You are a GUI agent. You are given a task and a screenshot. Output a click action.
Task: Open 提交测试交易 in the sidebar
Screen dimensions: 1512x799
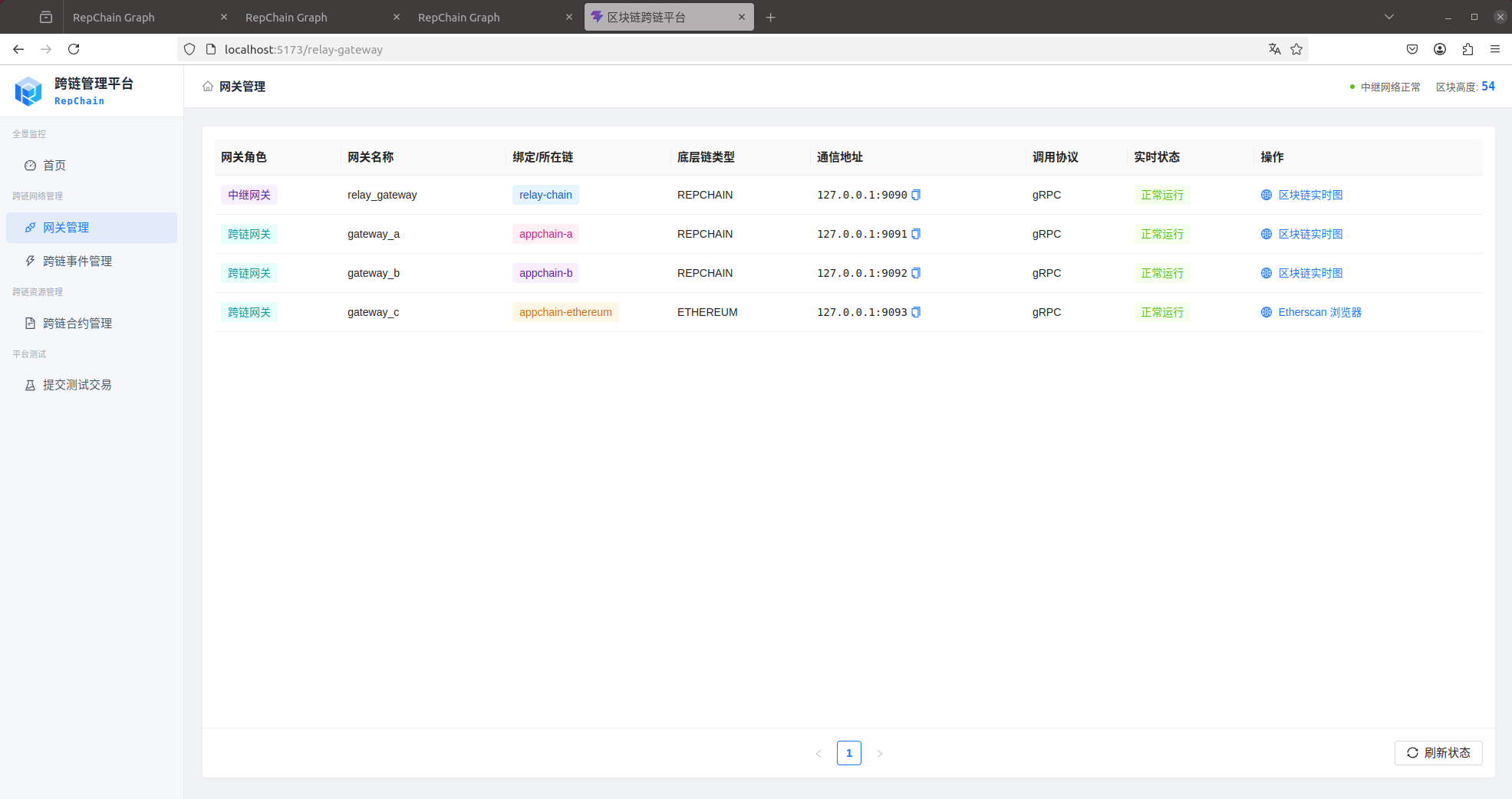[91, 385]
